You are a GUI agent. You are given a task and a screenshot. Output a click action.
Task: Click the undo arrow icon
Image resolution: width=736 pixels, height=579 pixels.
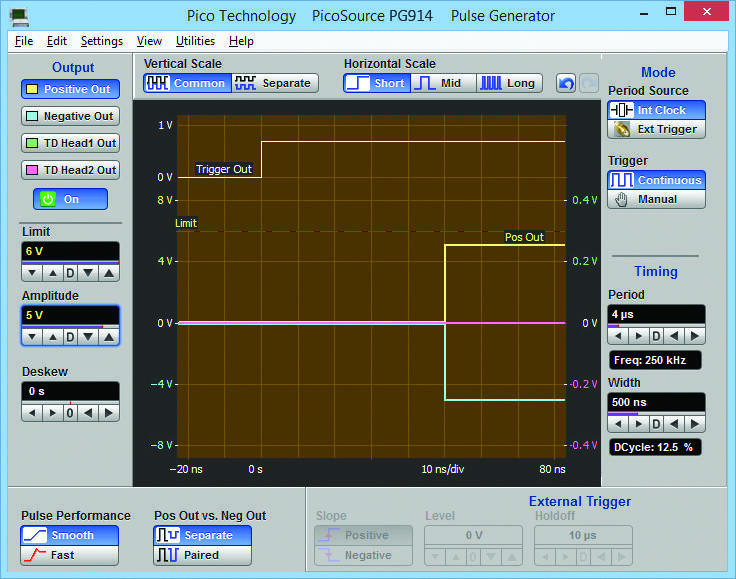[566, 83]
